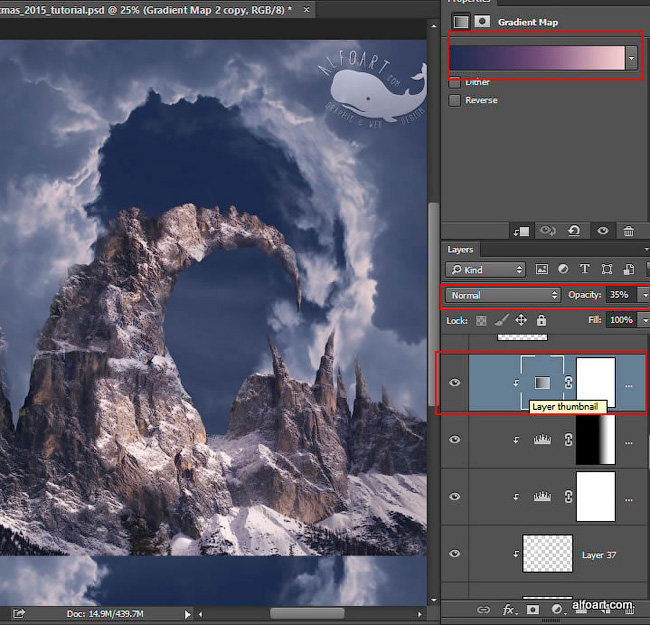Hide the Layer 37 visibility eye
This screenshot has height=625, width=650.
(455, 553)
